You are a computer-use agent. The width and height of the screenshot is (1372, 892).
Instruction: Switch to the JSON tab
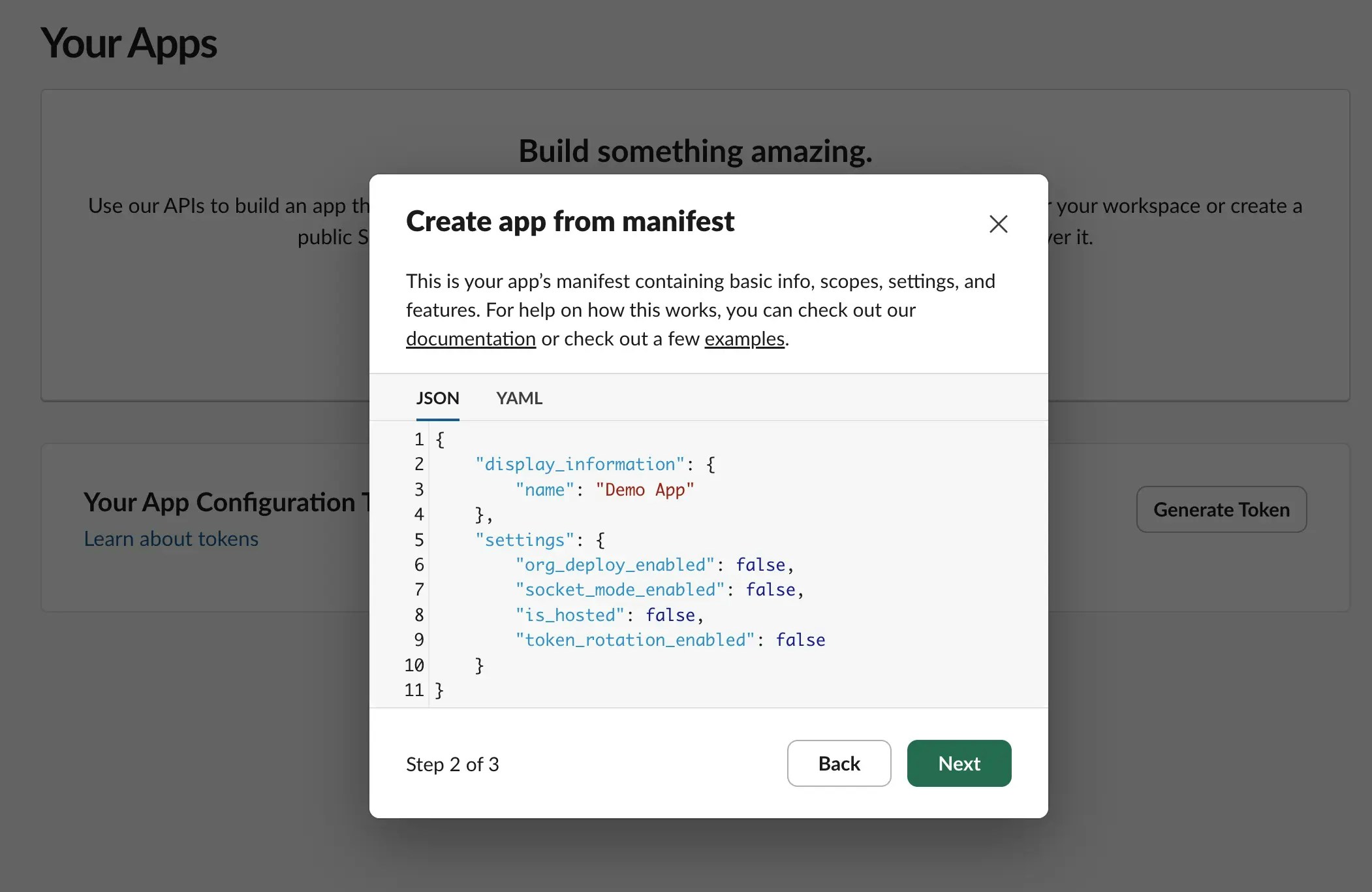437,398
